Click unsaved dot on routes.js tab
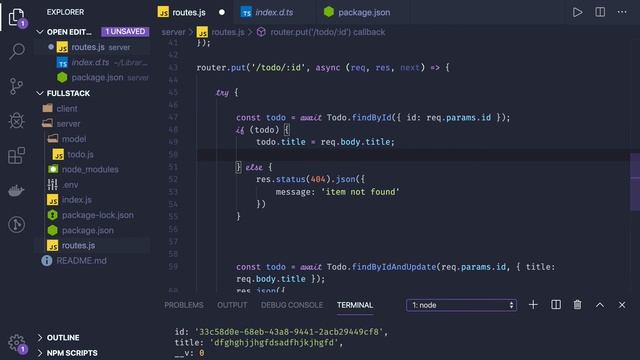 222,12
